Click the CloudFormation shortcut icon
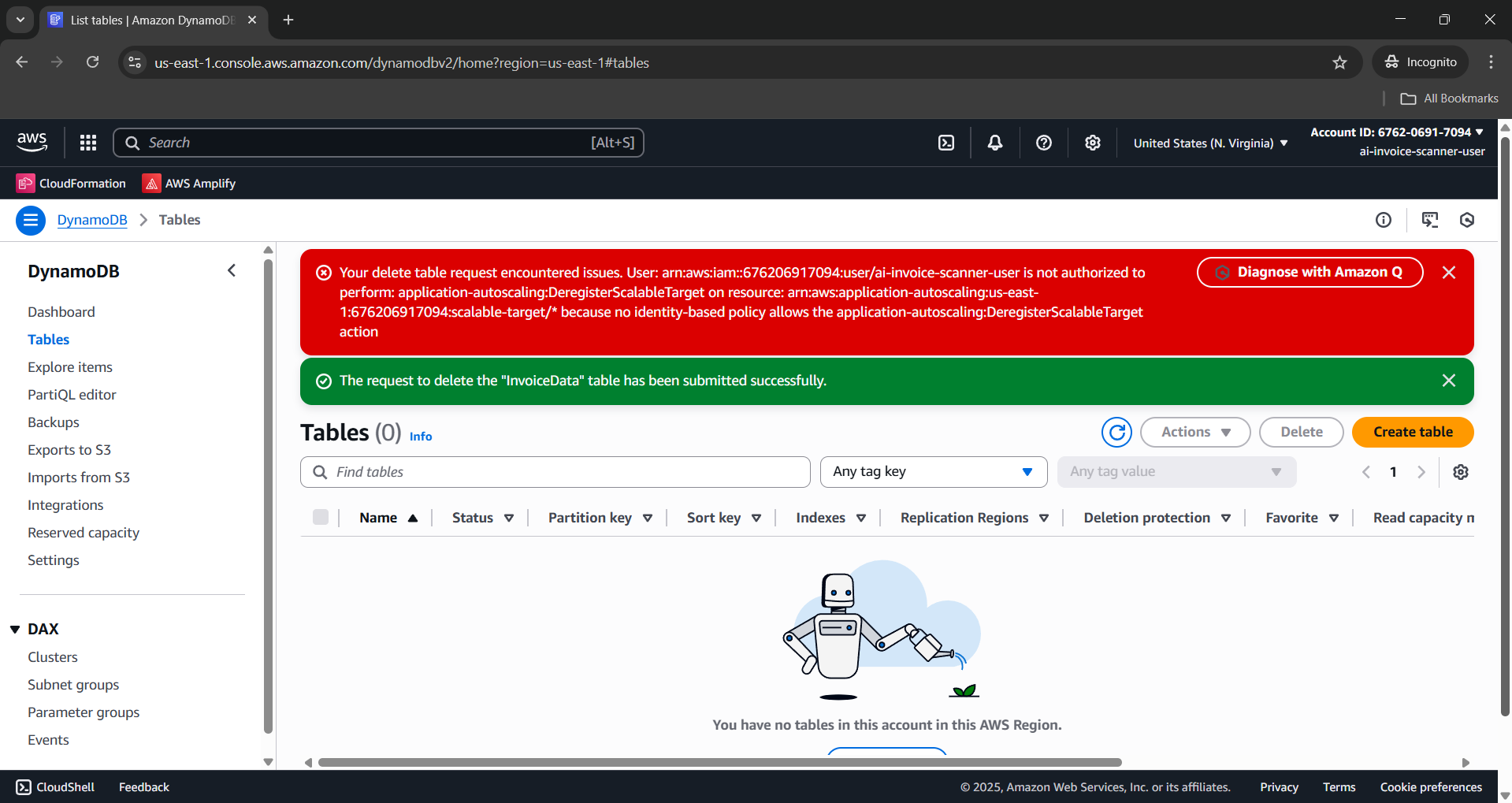Viewport: 1512px width, 803px height. 25,183
